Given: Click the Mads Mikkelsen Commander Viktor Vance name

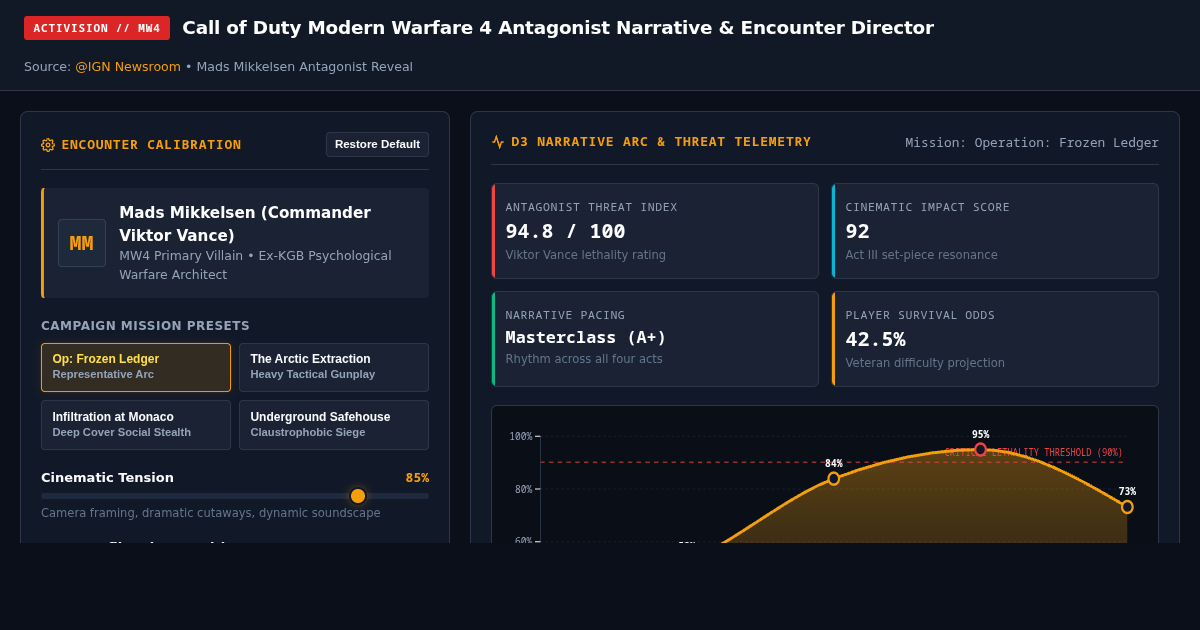Looking at the screenshot, I should (245, 224).
